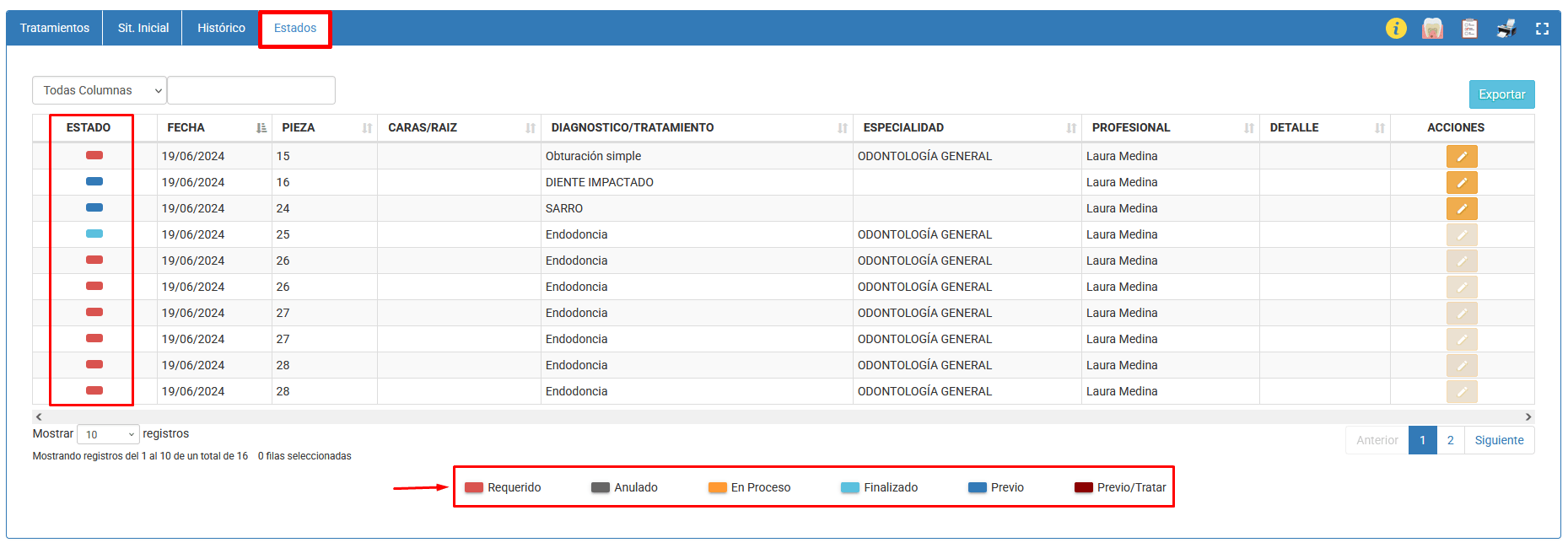This screenshot has width=1568, height=548.
Task: Open the Histórico tab
Action: 221,28
